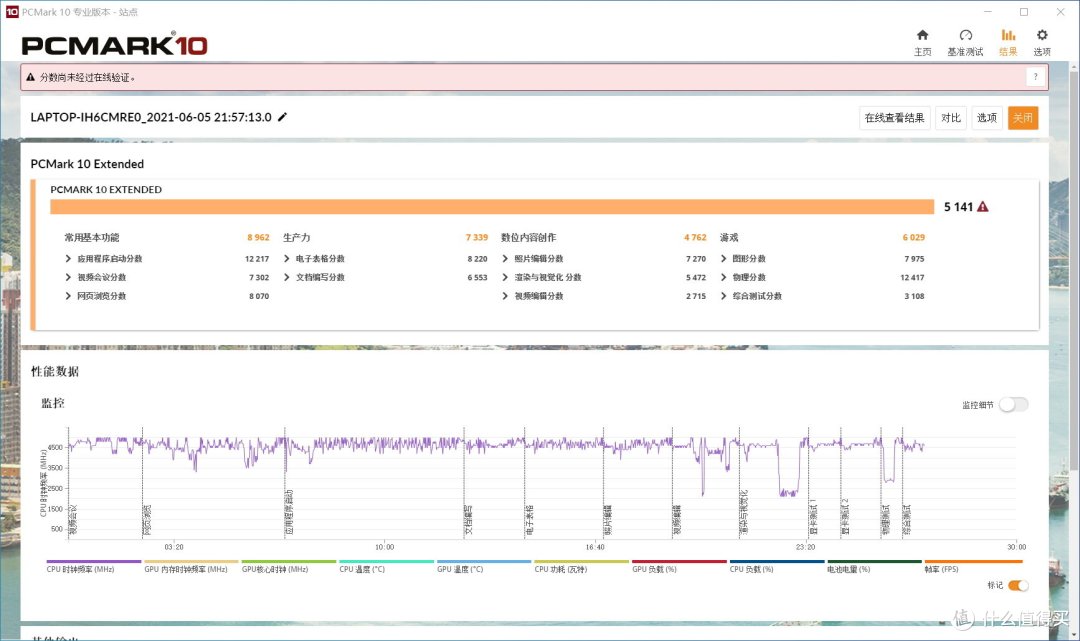Select 帧率 (FPS) legend item

pos(973,565)
